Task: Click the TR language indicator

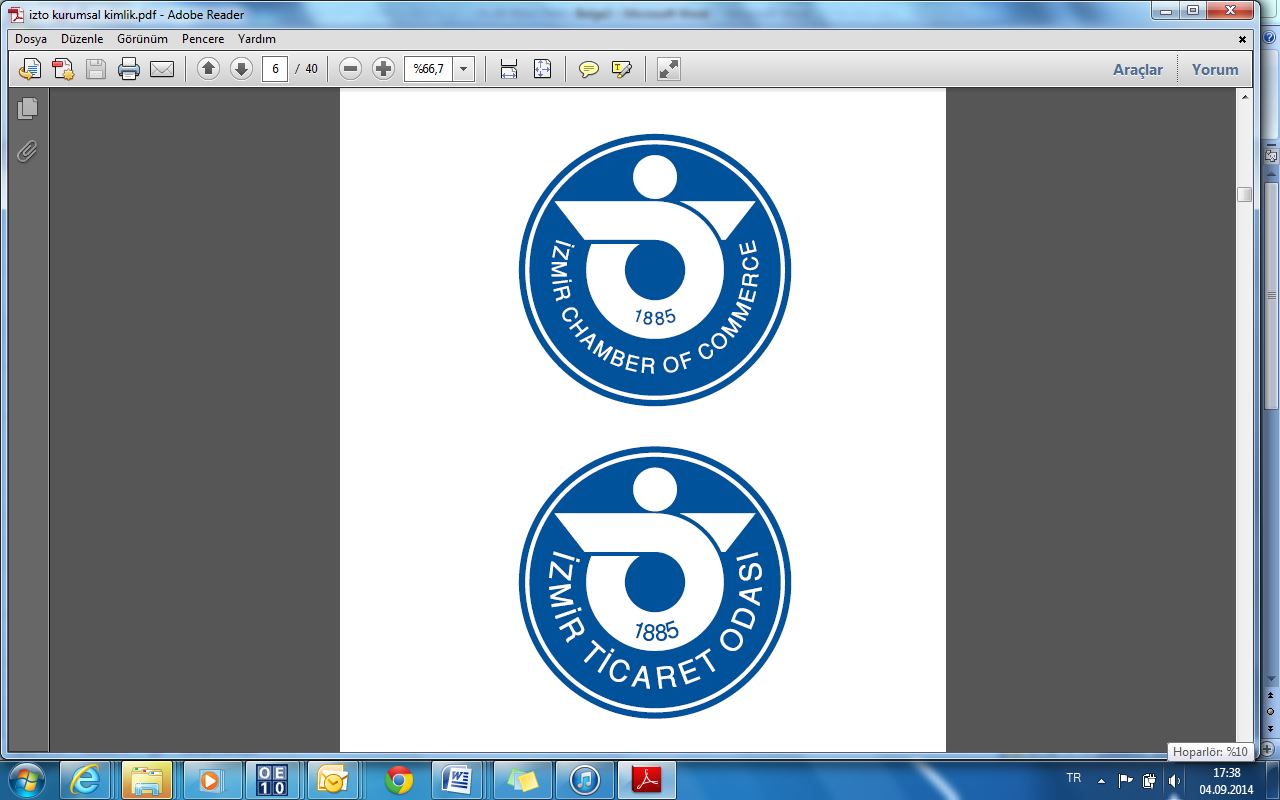Action: (x=1074, y=778)
